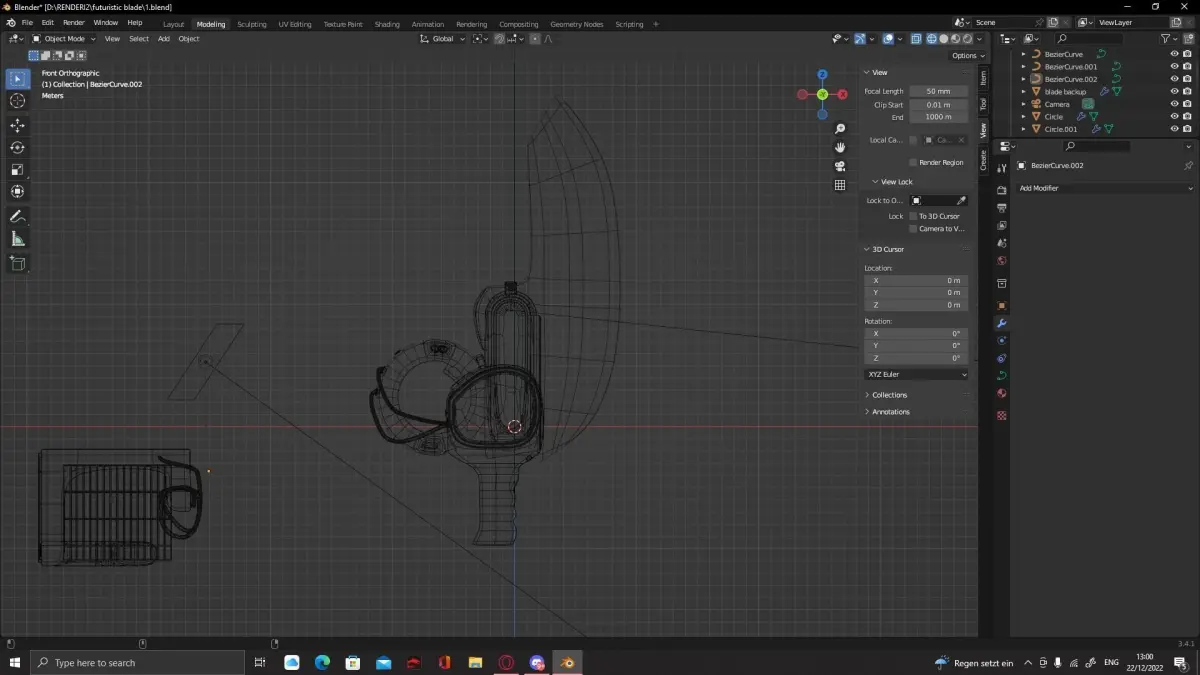Open the Global transform orientation dropdown

(x=442, y=39)
